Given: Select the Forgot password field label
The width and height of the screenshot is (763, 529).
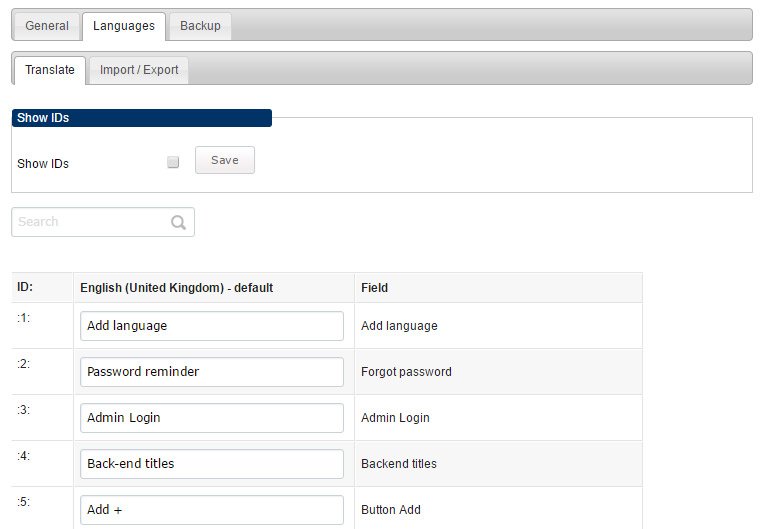Looking at the screenshot, I should pyautogui.click(x=406, y=372).
